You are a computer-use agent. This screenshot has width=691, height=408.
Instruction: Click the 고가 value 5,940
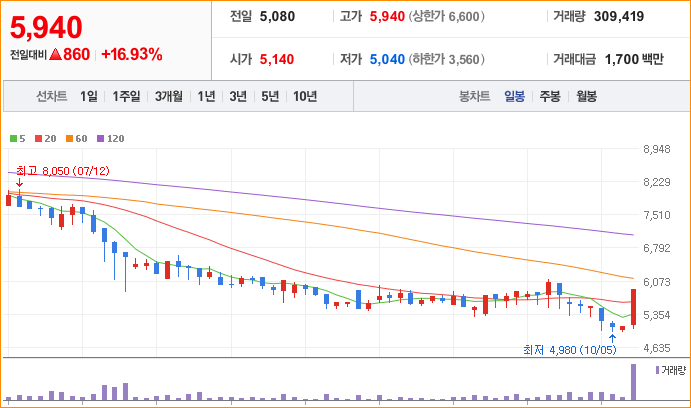click(387, 17)
